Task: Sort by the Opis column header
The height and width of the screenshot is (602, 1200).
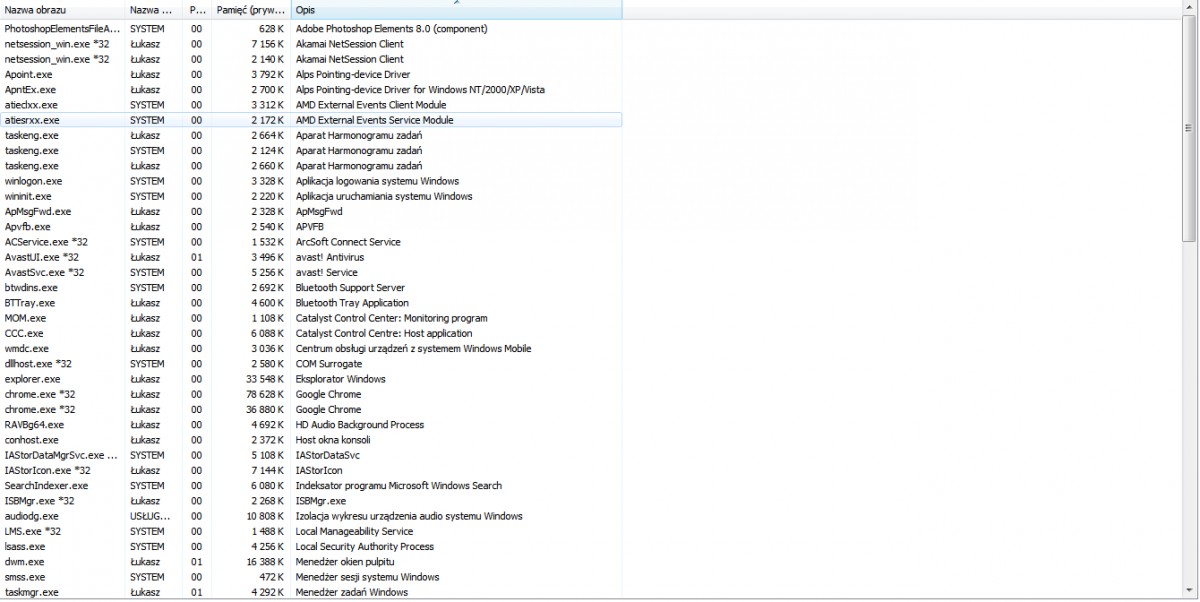Action: (x=456, y=9)
